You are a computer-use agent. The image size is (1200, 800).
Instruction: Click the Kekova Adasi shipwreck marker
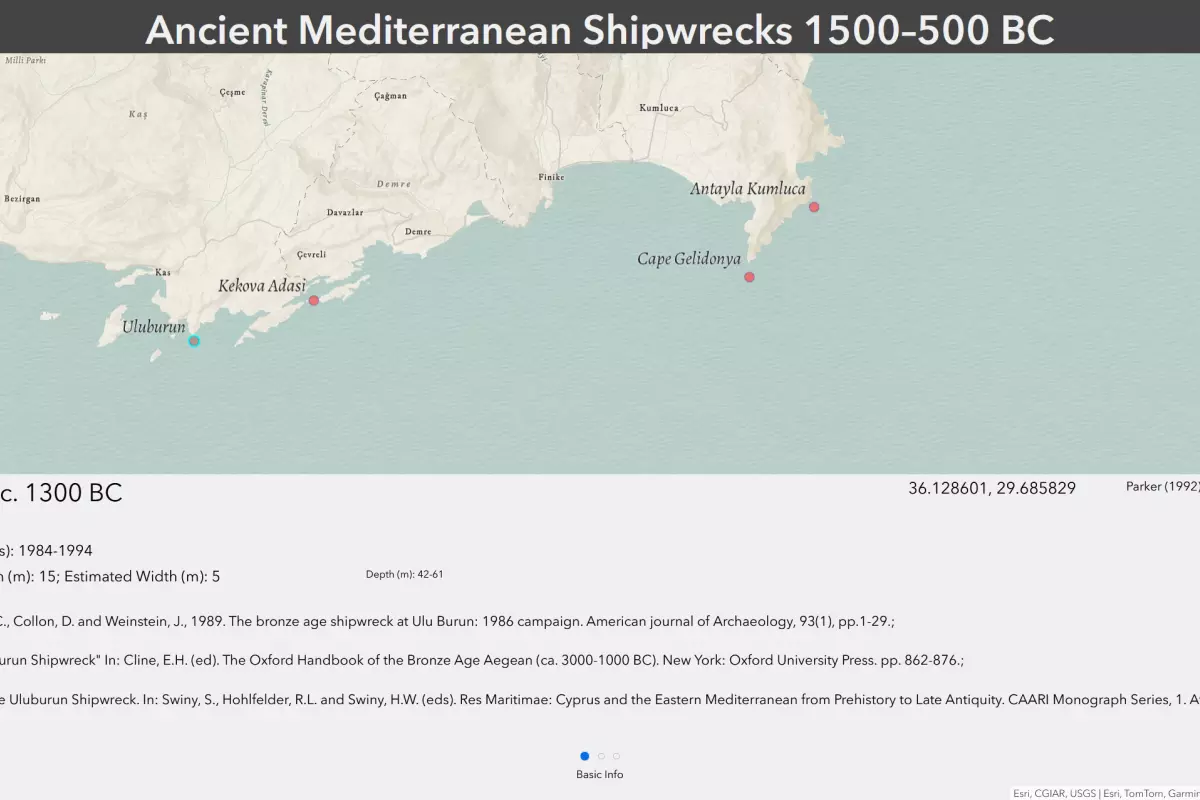(x=314, y=300)
